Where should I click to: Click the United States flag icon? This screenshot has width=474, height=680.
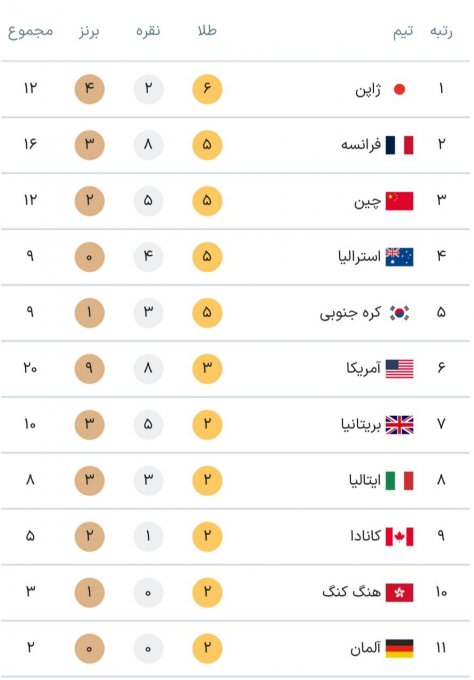[x=399, y=369]
